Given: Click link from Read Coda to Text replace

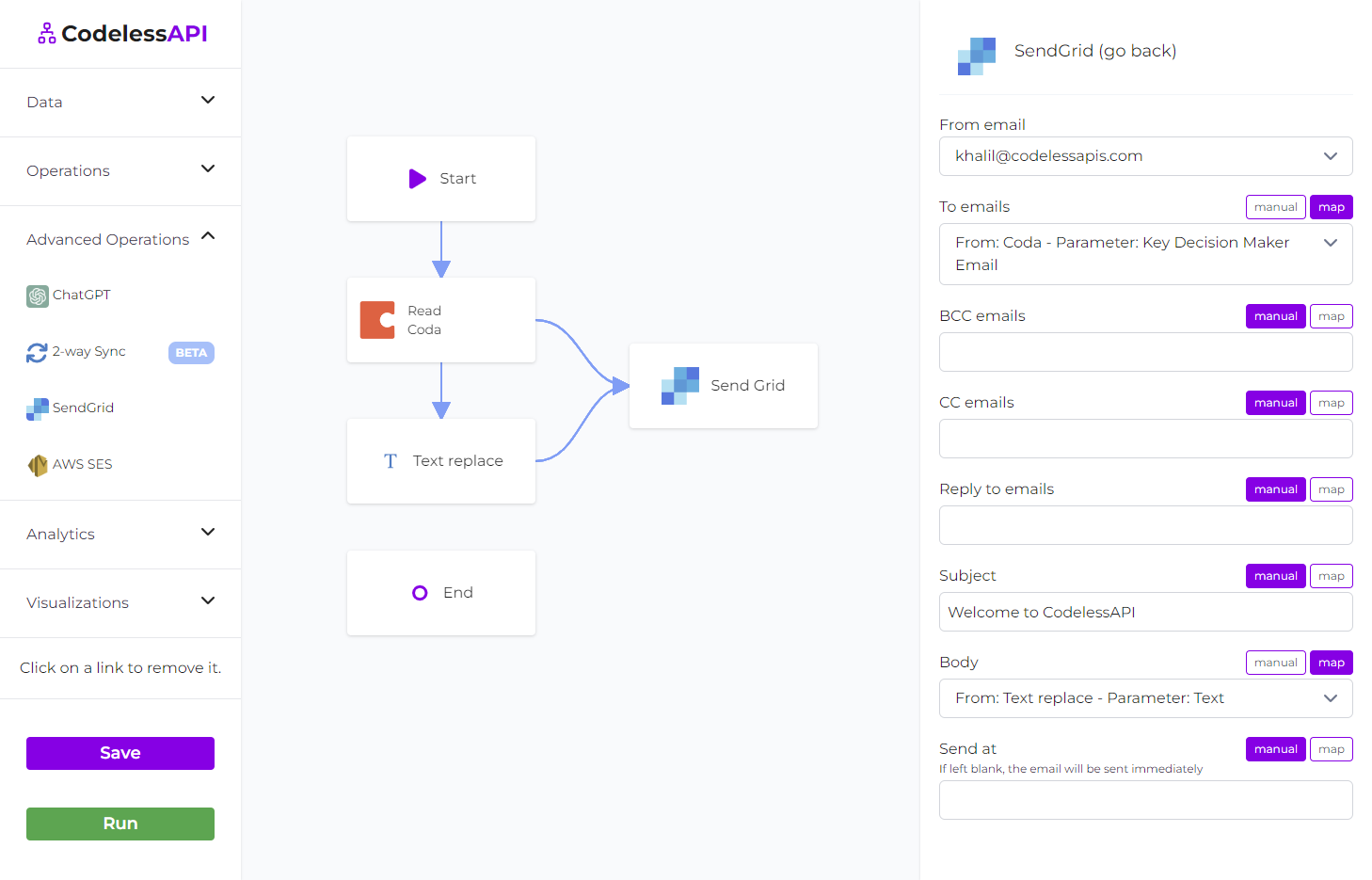Looking at the screenshot, I should 441,391.
